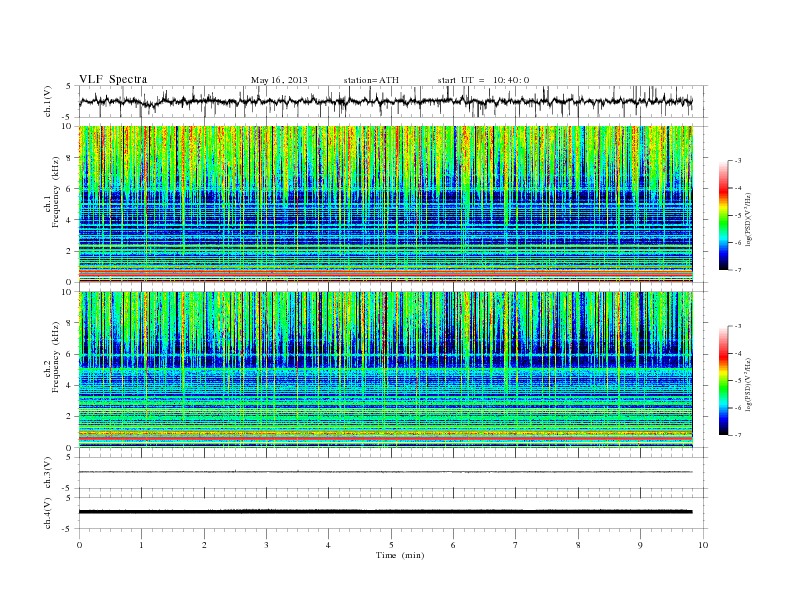Click the "ch.3(V)" axis label

(48, 473)
